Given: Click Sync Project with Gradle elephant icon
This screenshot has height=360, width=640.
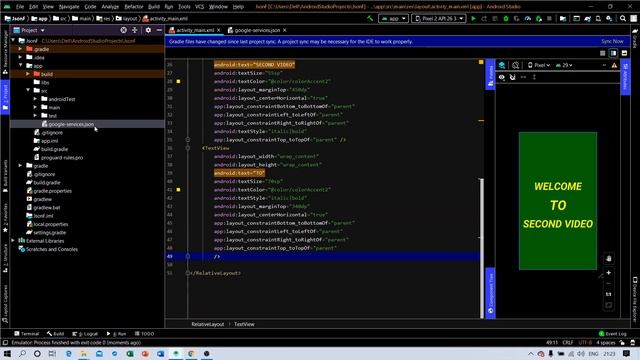Looking at the screenshot, I should coord(587,18).
